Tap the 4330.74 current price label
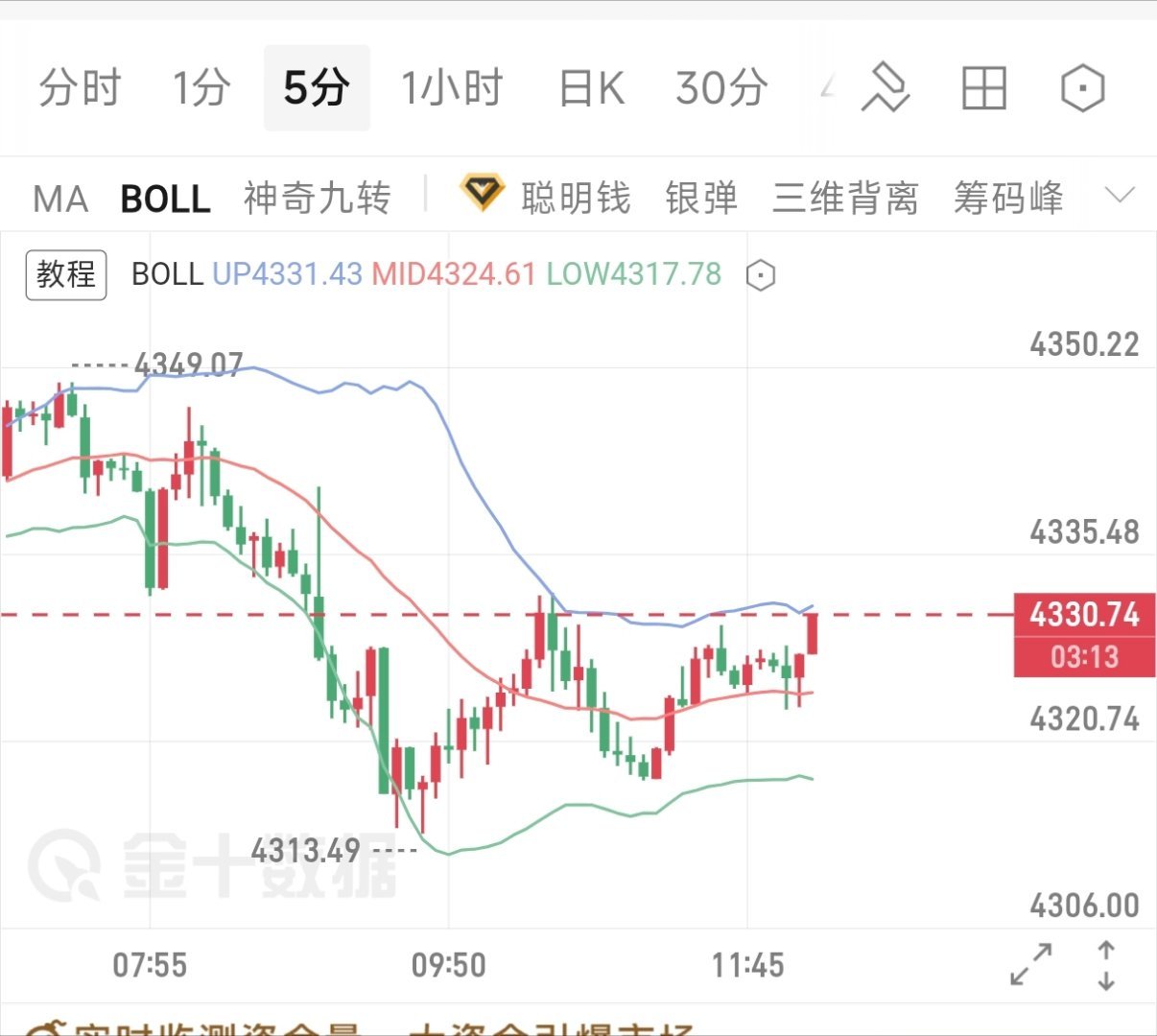 pos(1084,614)
